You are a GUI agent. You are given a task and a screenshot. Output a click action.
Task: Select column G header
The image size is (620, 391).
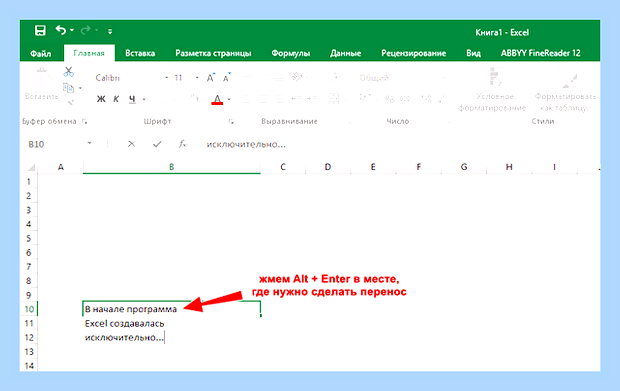point(464,167)
